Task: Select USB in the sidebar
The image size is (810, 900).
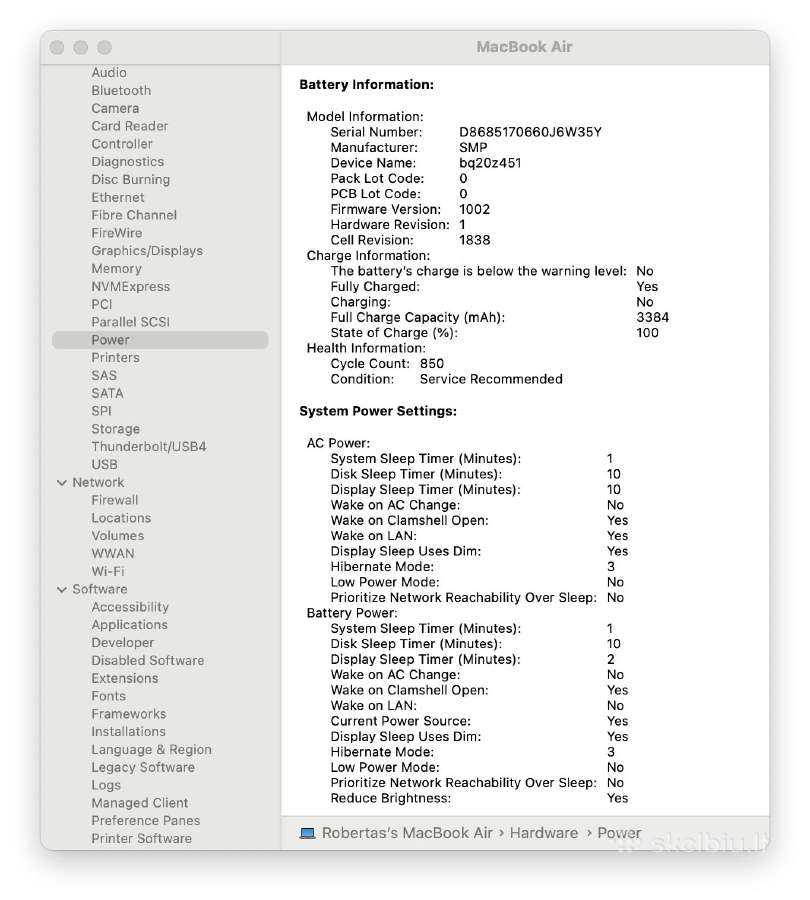Action: click(x=104, y=464)
